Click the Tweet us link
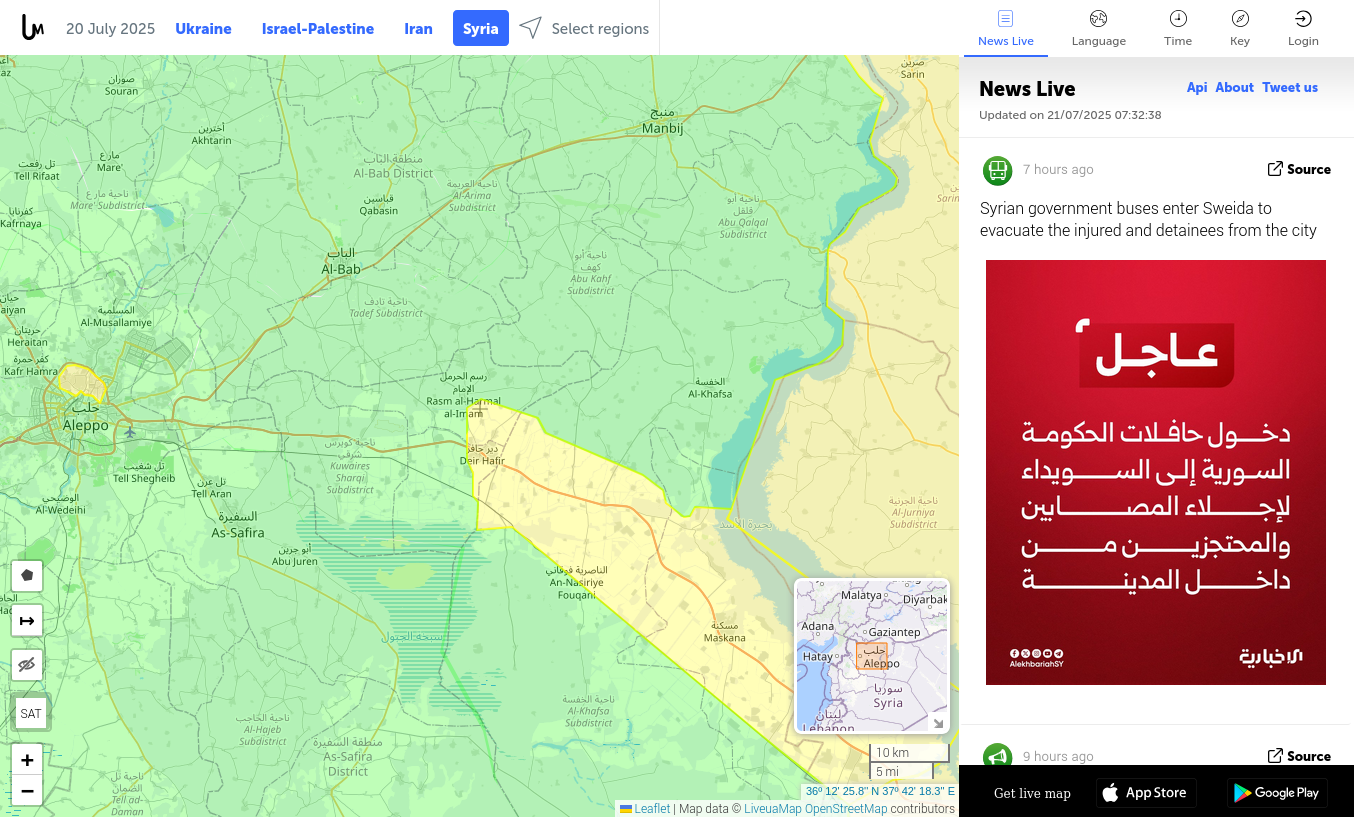 pyautogui.click(x=1290, y=88)
